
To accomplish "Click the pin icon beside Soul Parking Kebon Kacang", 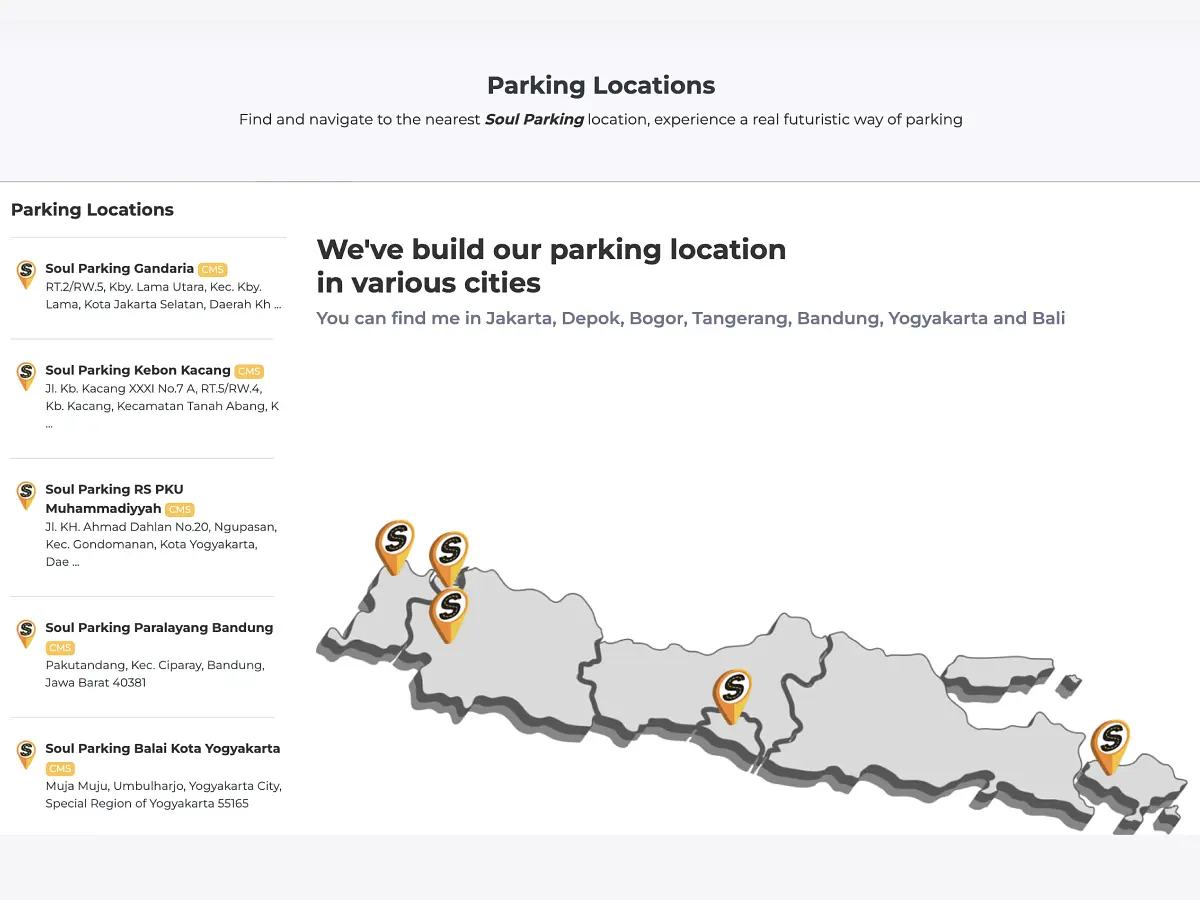I will point(26,377).
